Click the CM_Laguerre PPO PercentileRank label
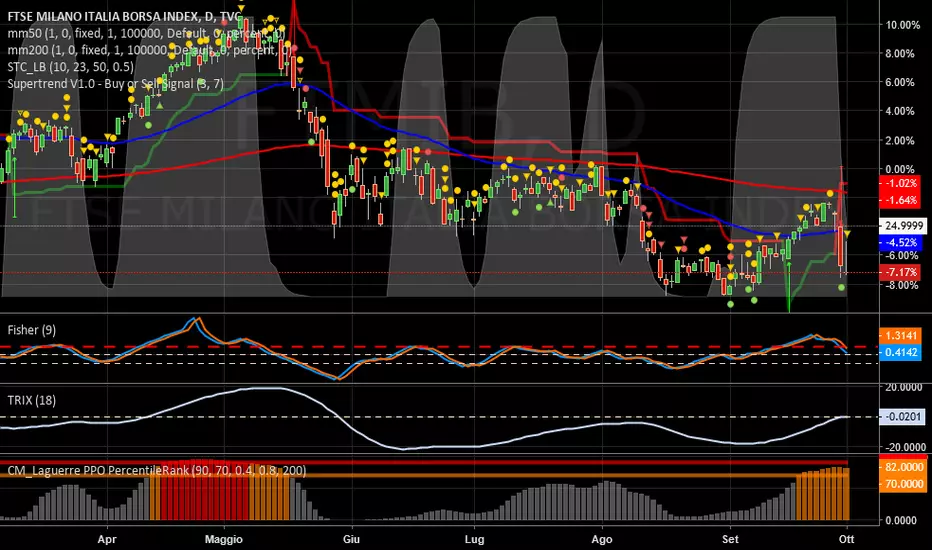932x550 pixels. (x=157, y=470)
